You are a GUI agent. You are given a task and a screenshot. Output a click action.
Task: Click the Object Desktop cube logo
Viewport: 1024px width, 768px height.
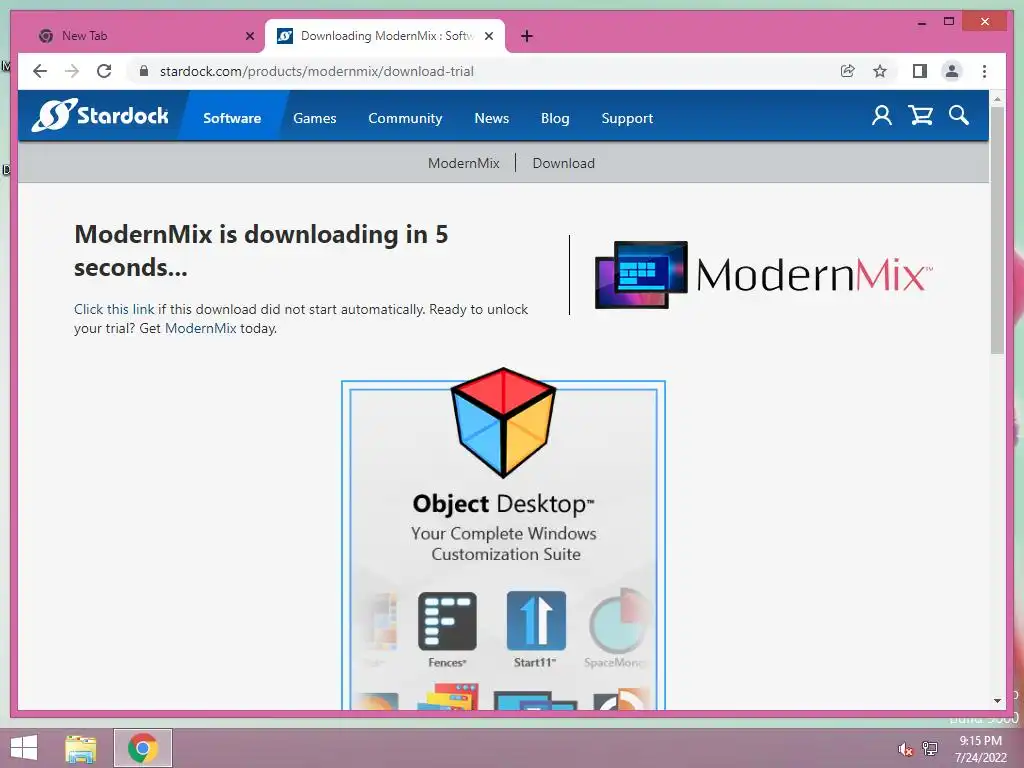pos(503,423)
